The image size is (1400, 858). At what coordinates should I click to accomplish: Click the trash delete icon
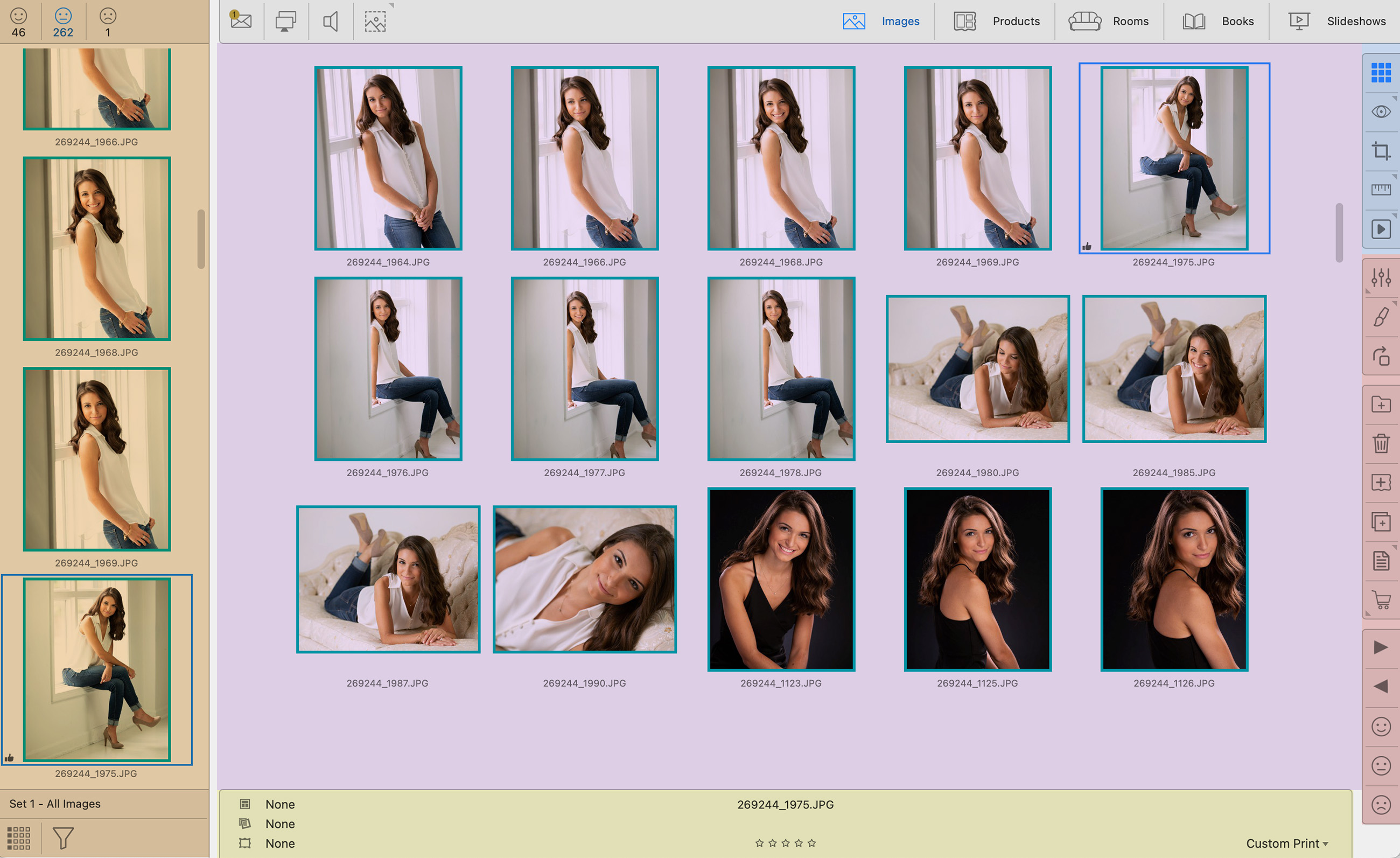point(1381,443)
